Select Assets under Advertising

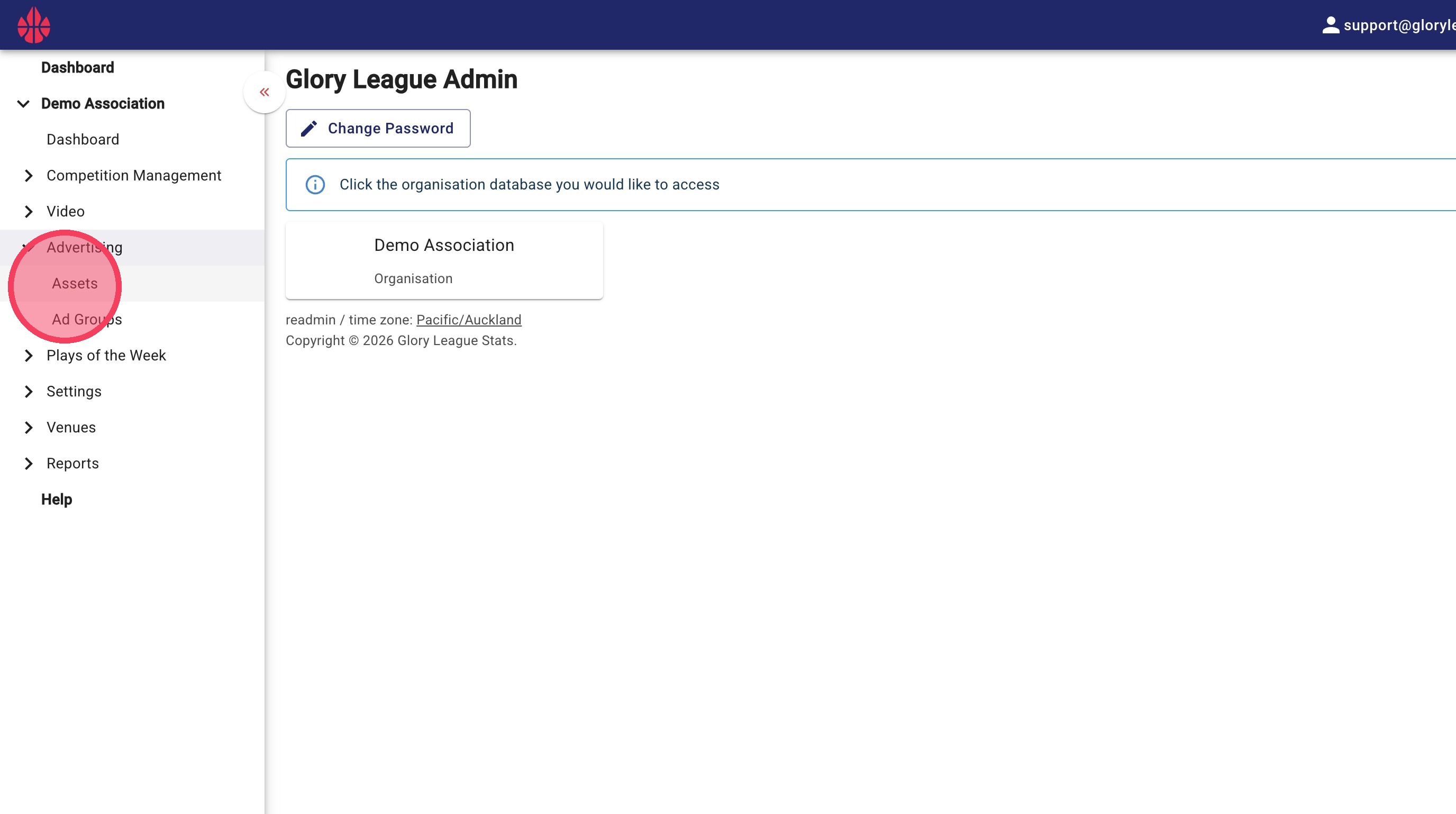click(x=75, y=284)
